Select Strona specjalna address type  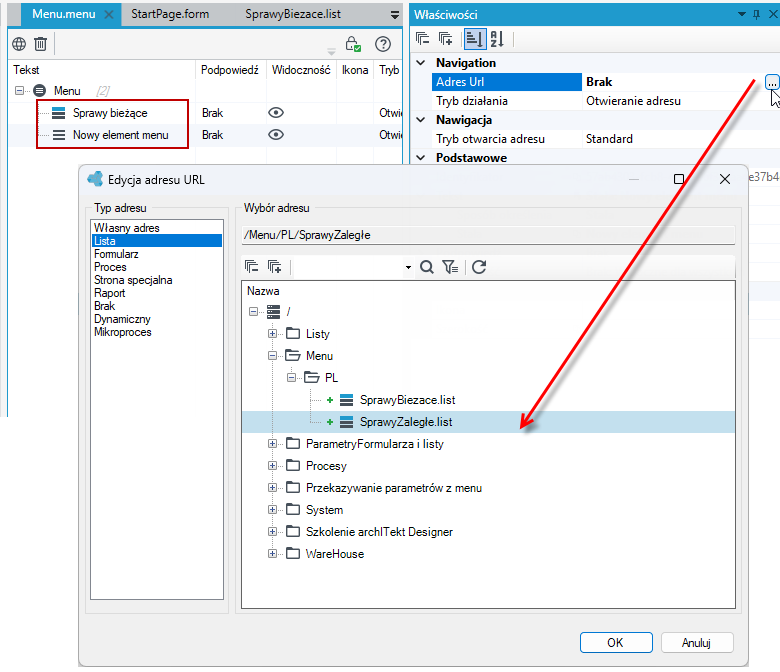coord(133,280)
